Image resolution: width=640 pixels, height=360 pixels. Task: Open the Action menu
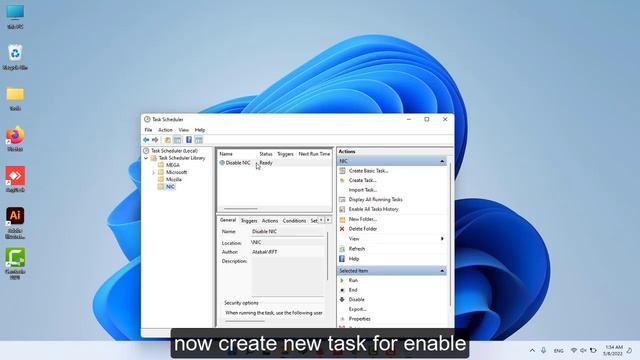165,130
